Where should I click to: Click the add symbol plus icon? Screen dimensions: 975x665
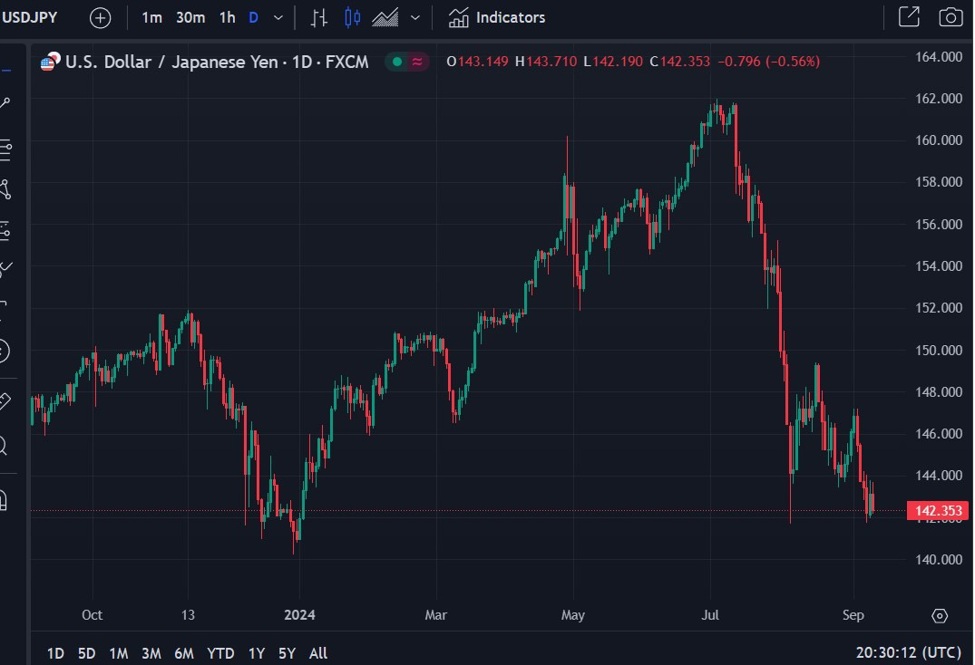[x=100, y=17]
